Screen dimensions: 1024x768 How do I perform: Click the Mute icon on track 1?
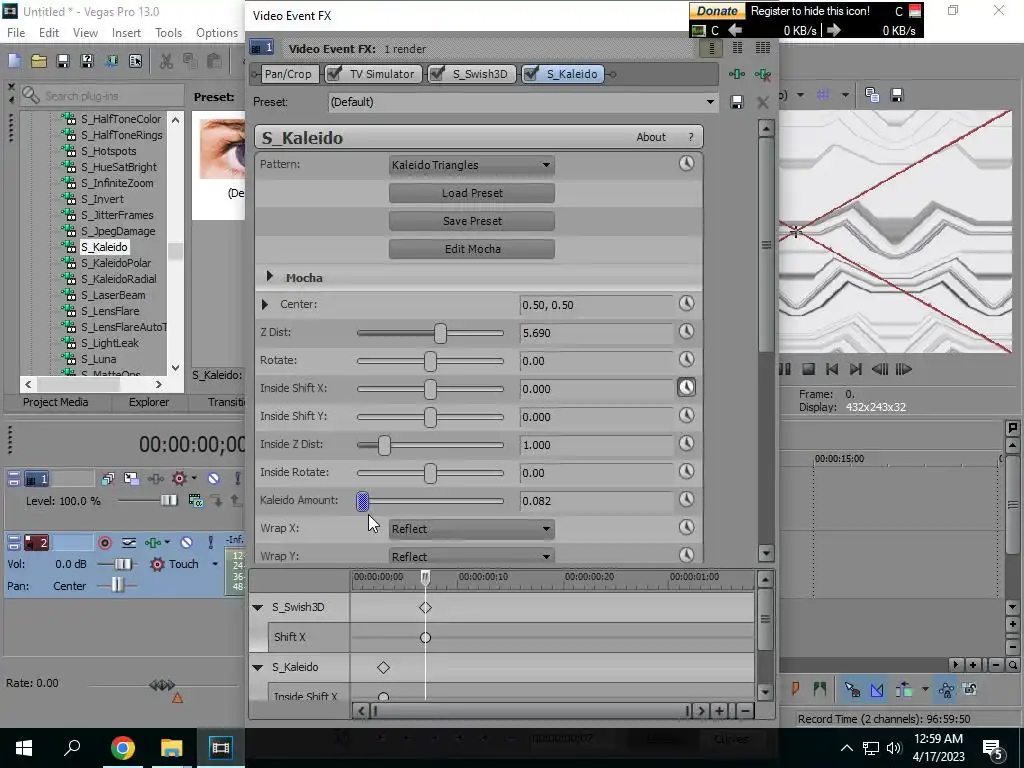coord(213,479)
